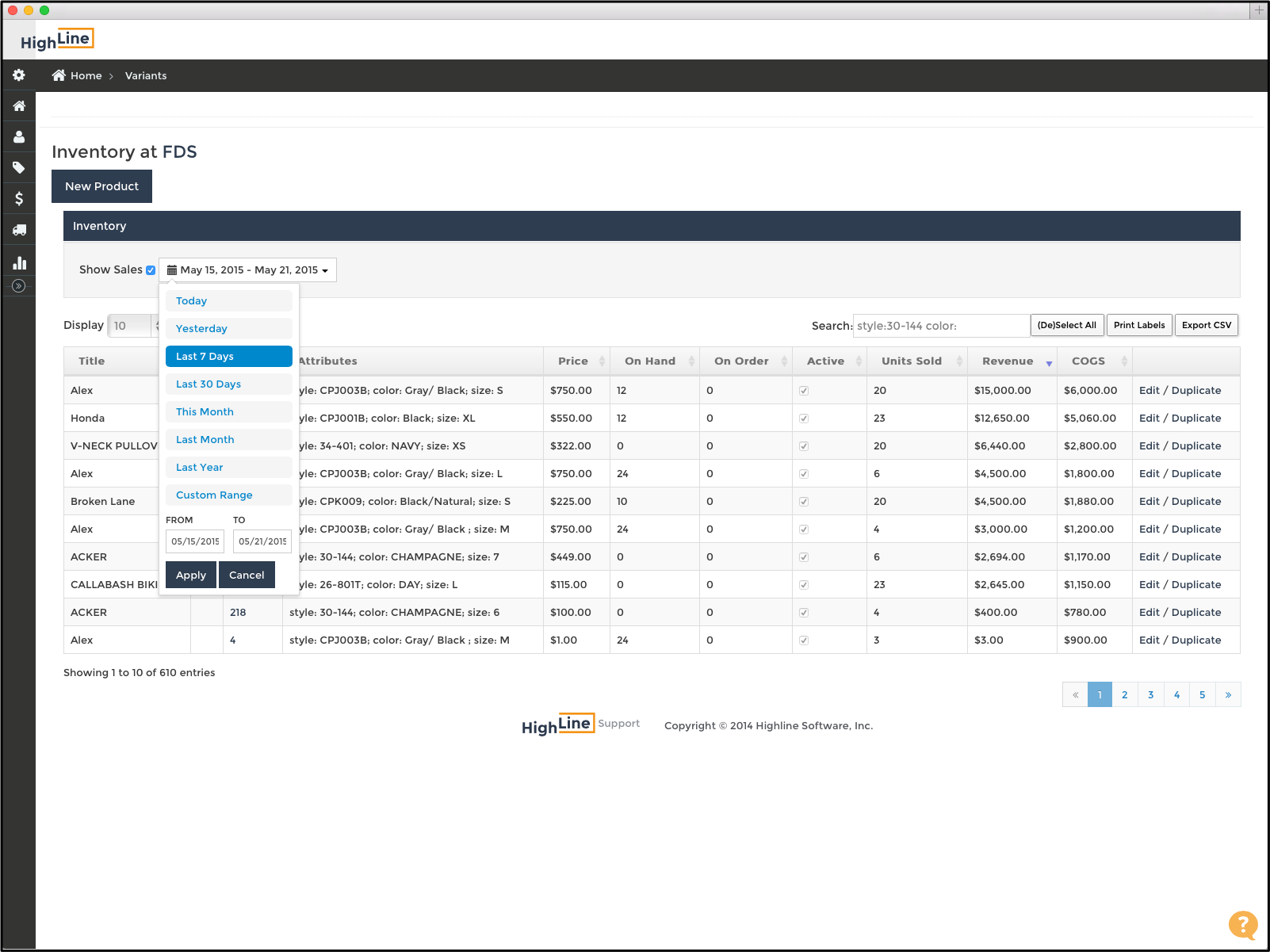Viewport: 1270px width, 952px height.
Task: Click the home icon in sidebar
Action: [19, 106]
